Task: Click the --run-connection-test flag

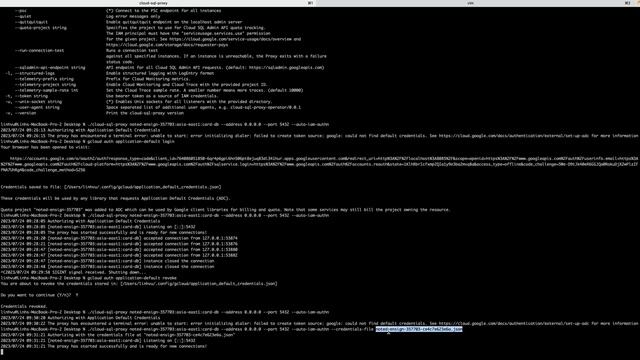Action: pos(40,51)
